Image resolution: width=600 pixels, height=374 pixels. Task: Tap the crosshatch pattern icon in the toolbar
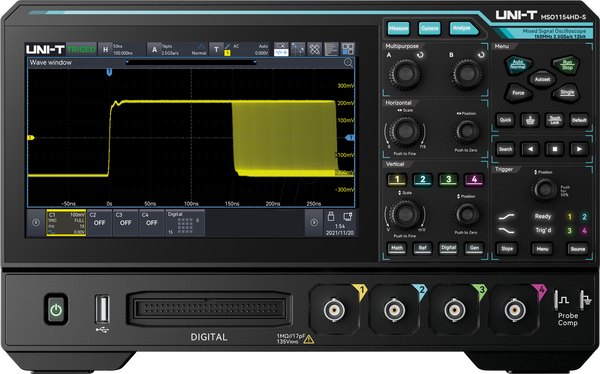click(x=315, y=49)
